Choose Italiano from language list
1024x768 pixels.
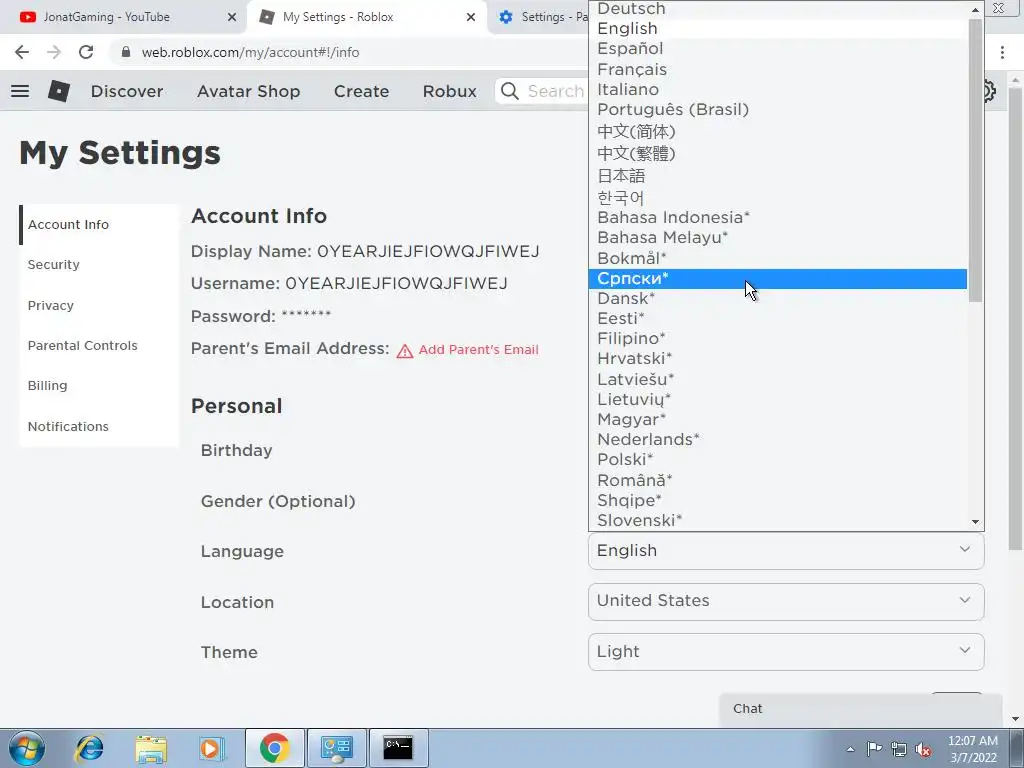pyautogui.click(x=777, y=89)
